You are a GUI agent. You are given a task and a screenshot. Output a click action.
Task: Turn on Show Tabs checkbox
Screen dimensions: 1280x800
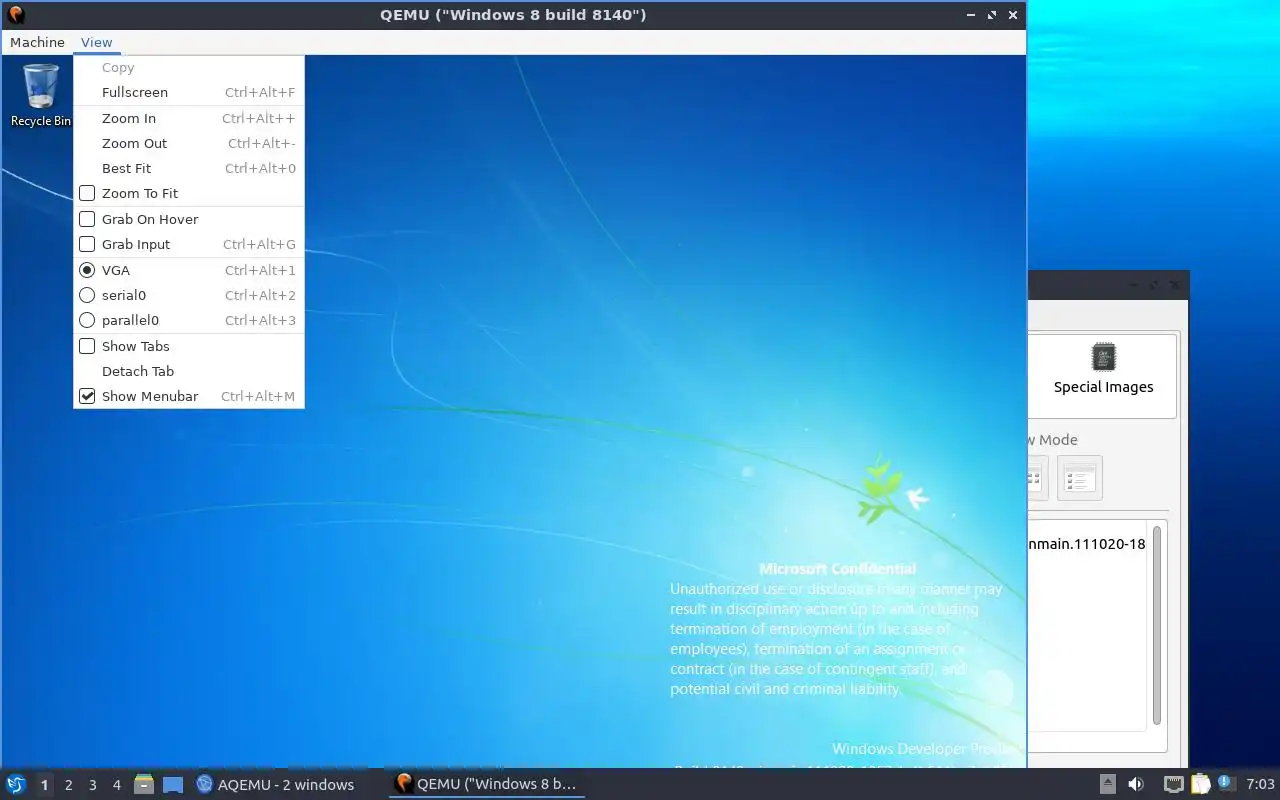point(87,346)
